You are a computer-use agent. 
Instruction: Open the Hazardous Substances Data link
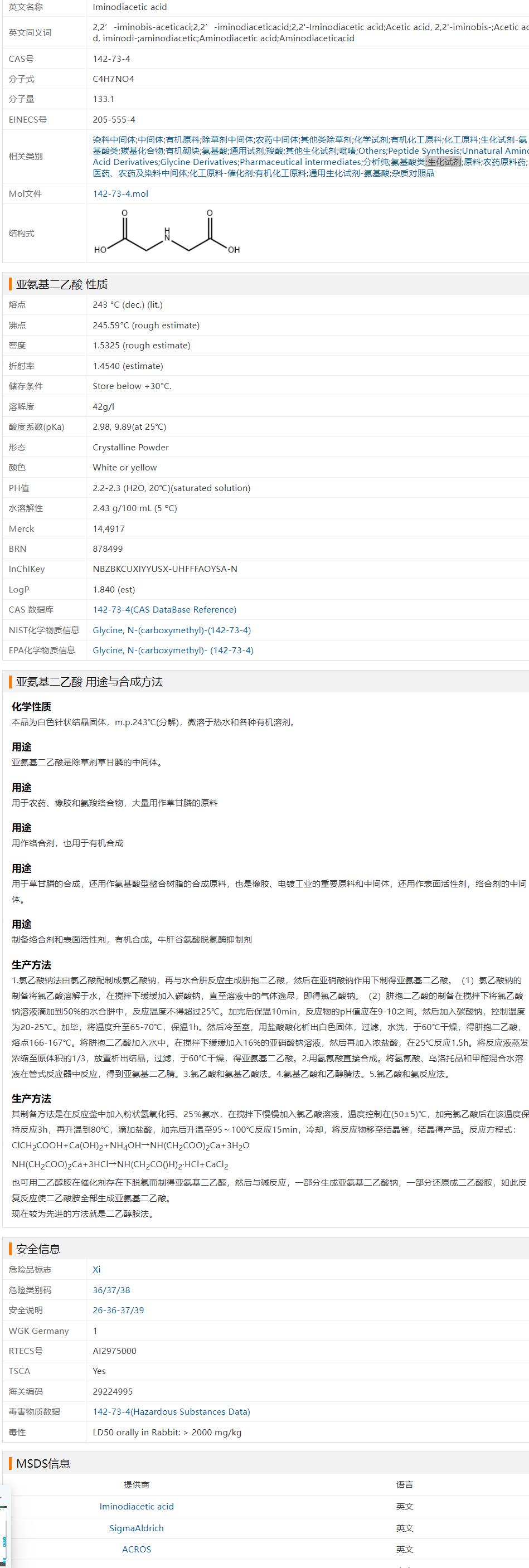(x=171, y=1411)
